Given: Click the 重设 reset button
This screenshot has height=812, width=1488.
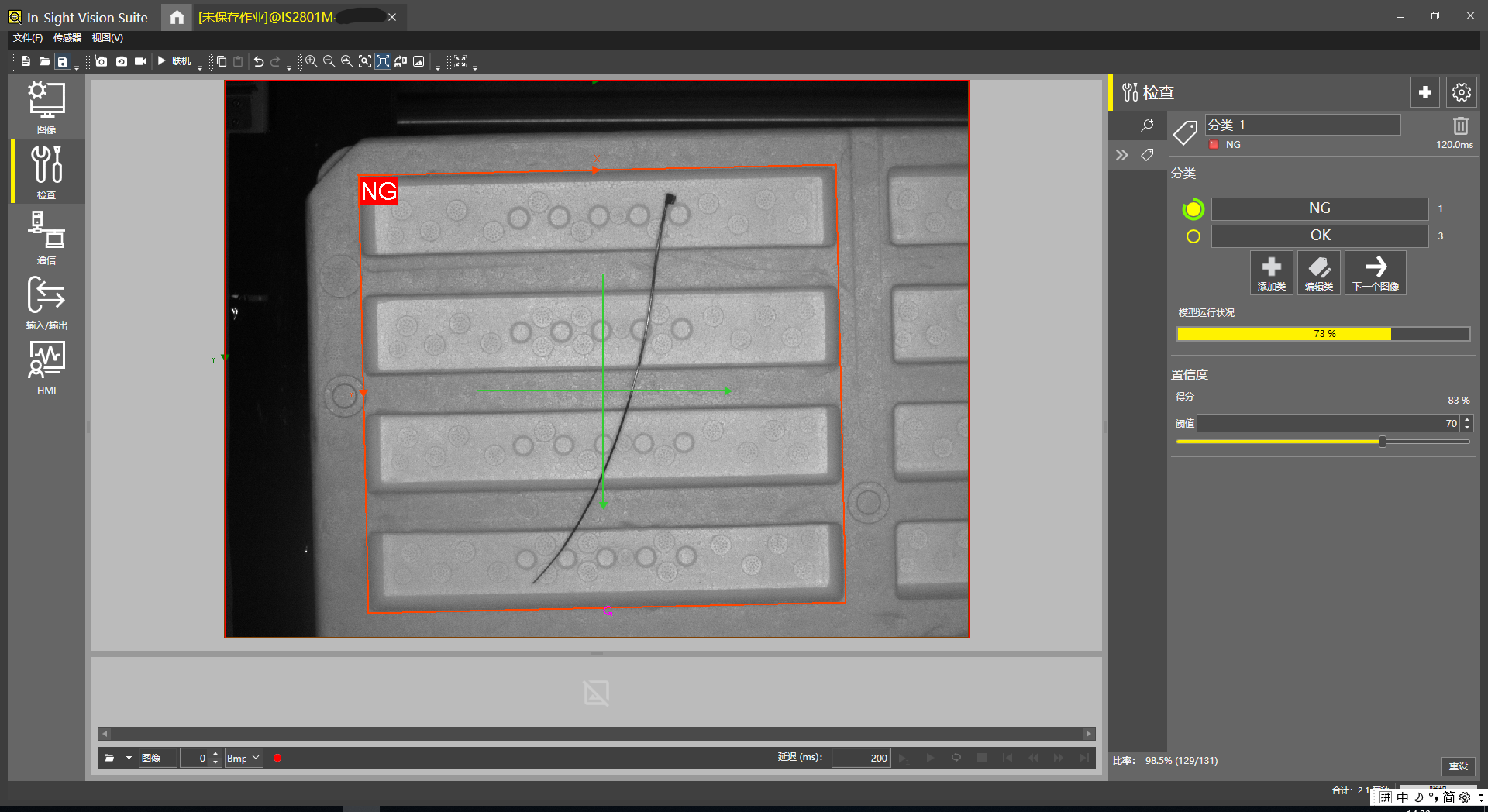Looking at the screenshot, I should coord(1459,766).
